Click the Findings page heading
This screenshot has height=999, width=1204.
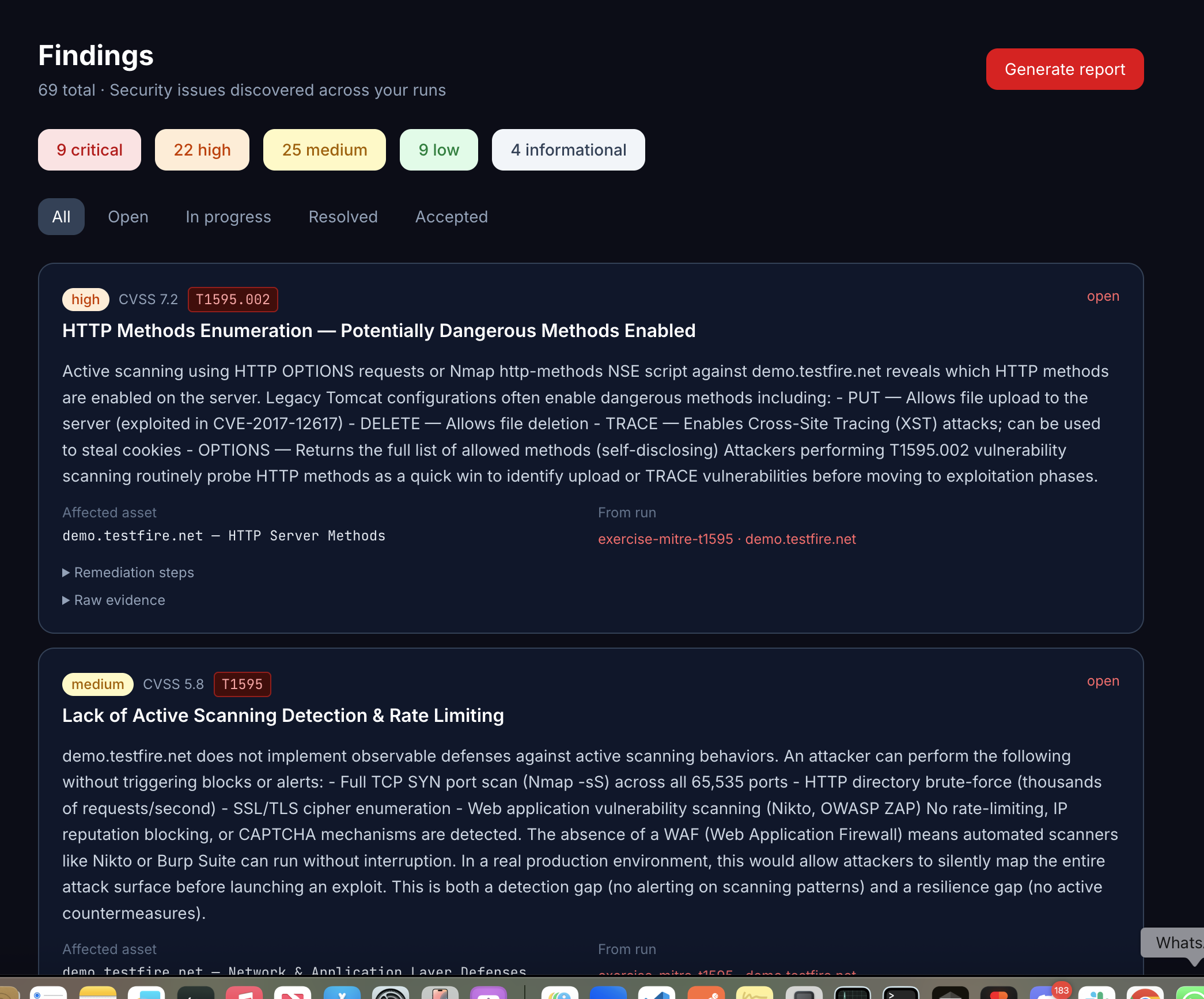click(x=96, y=55)
